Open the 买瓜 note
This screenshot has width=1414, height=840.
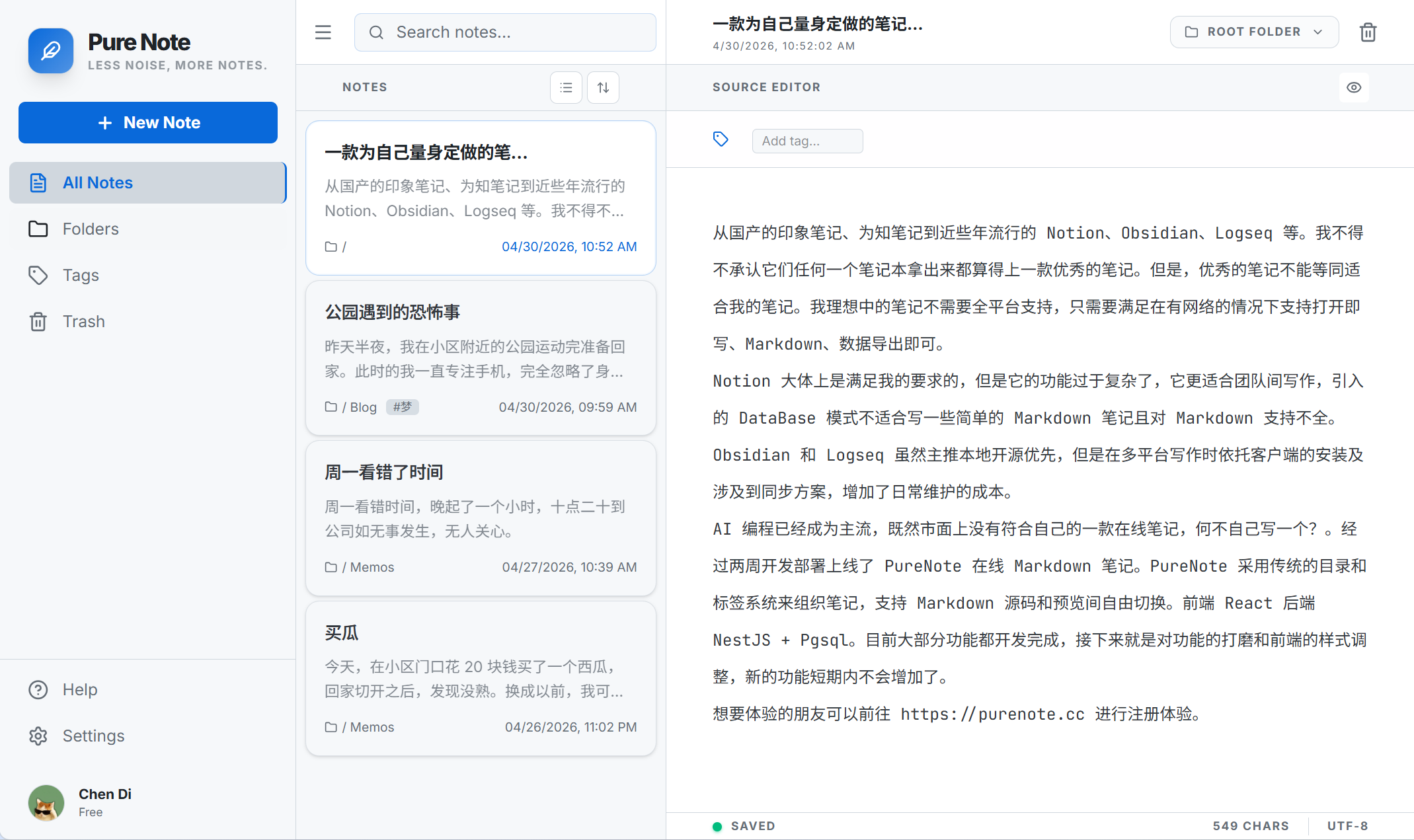pyautogui.click(x=481, y=678)
